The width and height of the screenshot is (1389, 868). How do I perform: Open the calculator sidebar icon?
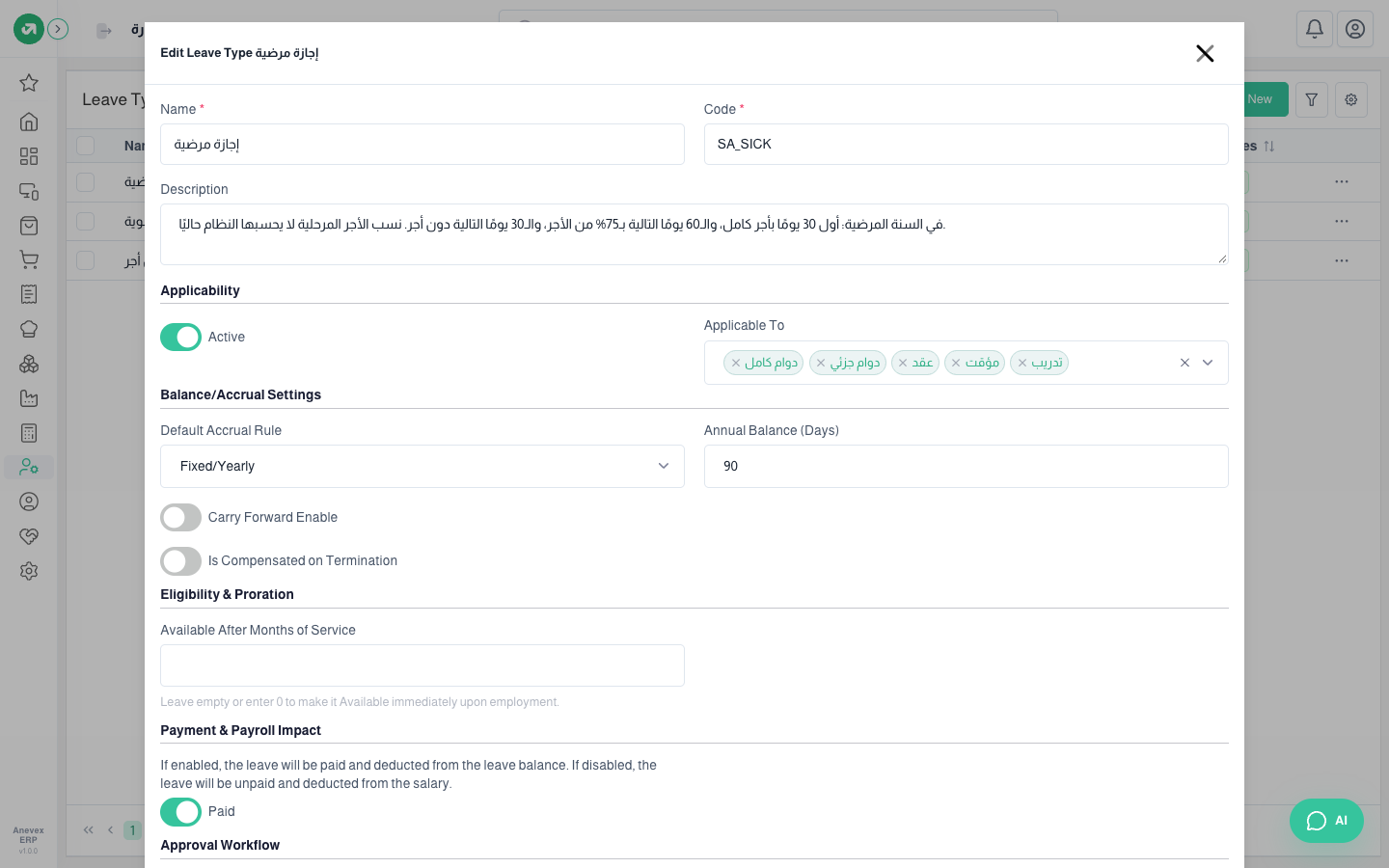coord(29,433)
